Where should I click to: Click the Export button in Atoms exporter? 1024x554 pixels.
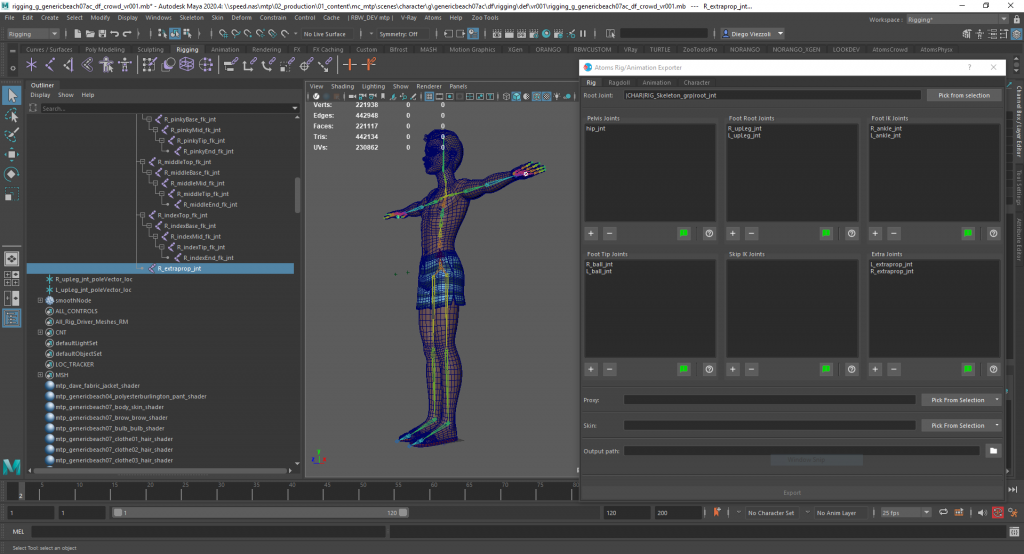(x=792, y=493)
